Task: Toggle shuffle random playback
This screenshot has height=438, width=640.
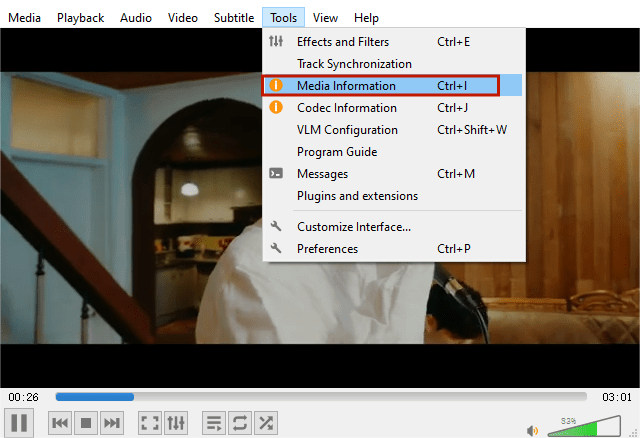Action: point(266,423)
